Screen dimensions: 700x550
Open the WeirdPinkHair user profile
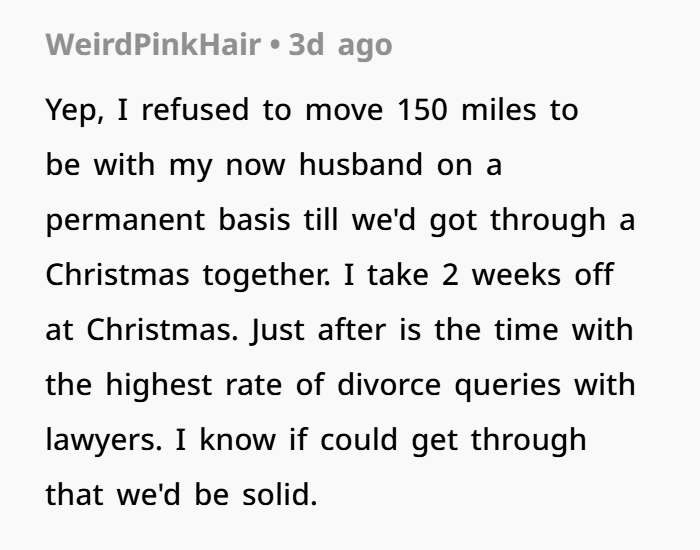155,45
